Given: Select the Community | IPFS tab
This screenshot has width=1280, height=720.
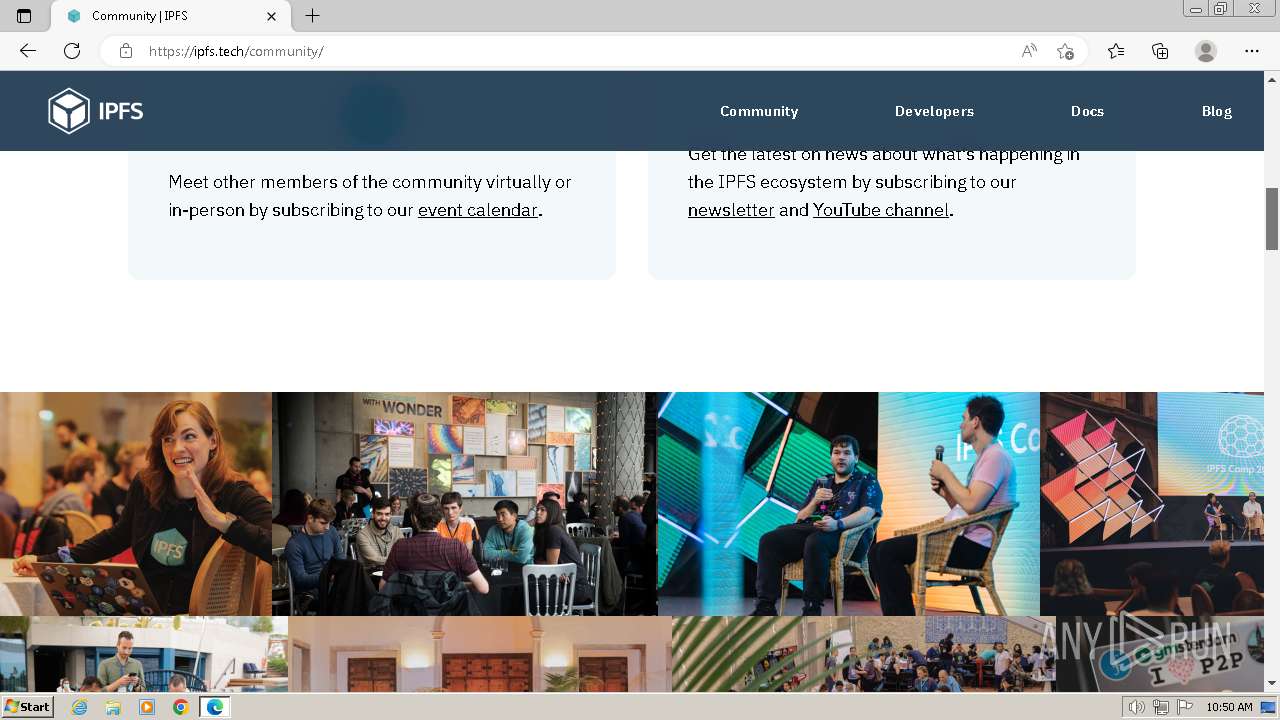Looking at the screenshot, I should point(172,16).
